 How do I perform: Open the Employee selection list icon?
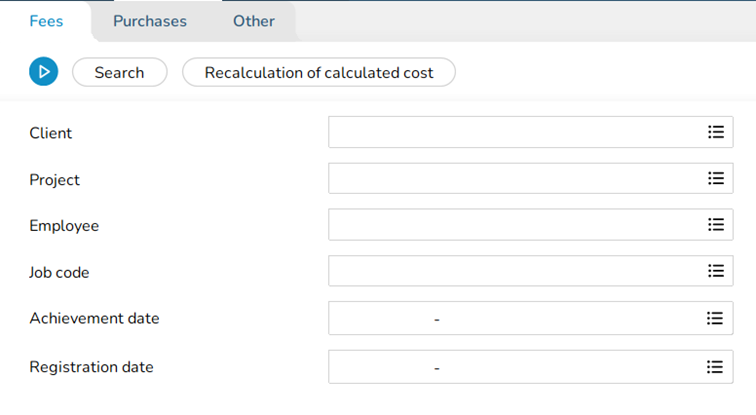pos(715,225)
